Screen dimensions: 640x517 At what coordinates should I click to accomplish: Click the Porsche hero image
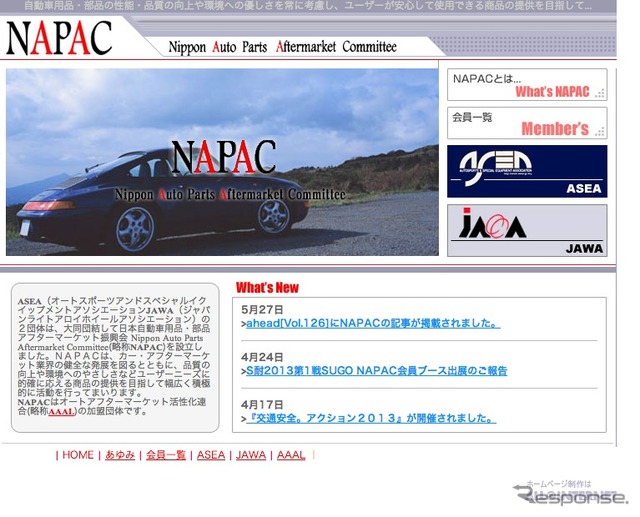222,162
